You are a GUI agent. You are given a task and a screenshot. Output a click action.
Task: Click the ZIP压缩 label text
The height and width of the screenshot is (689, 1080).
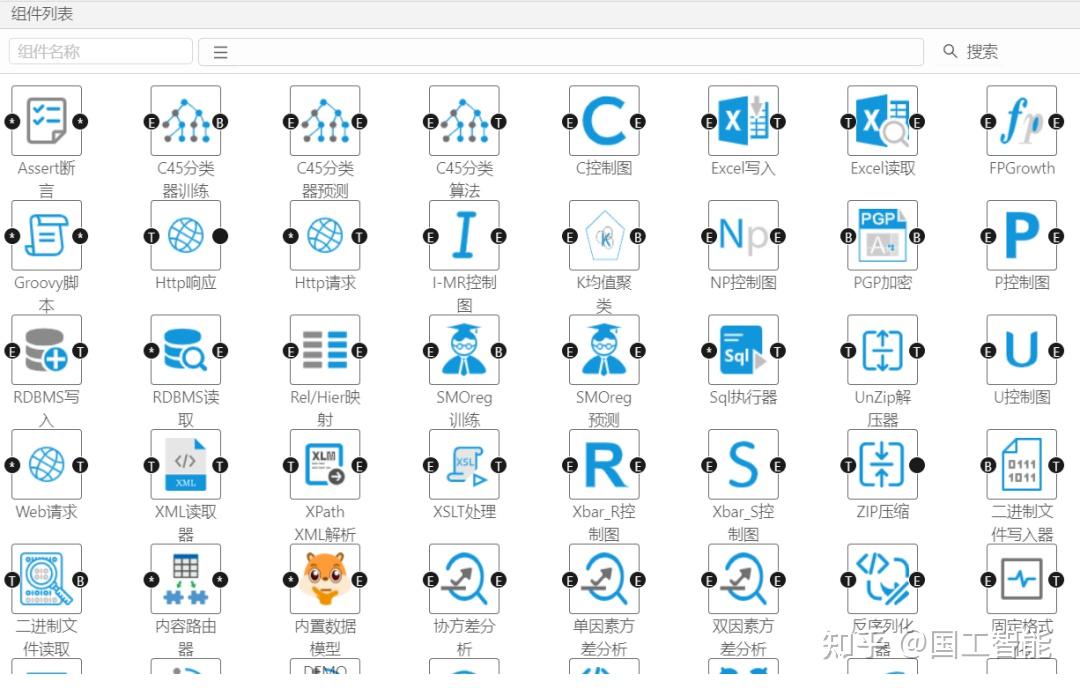882,511
